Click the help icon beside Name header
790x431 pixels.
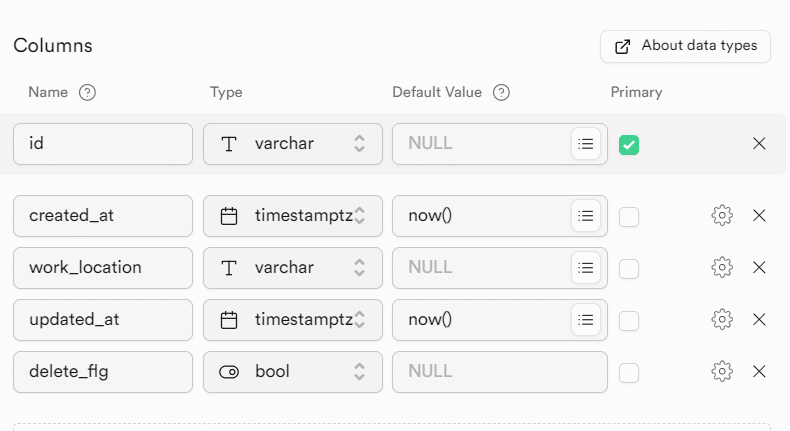coord(87,93)
